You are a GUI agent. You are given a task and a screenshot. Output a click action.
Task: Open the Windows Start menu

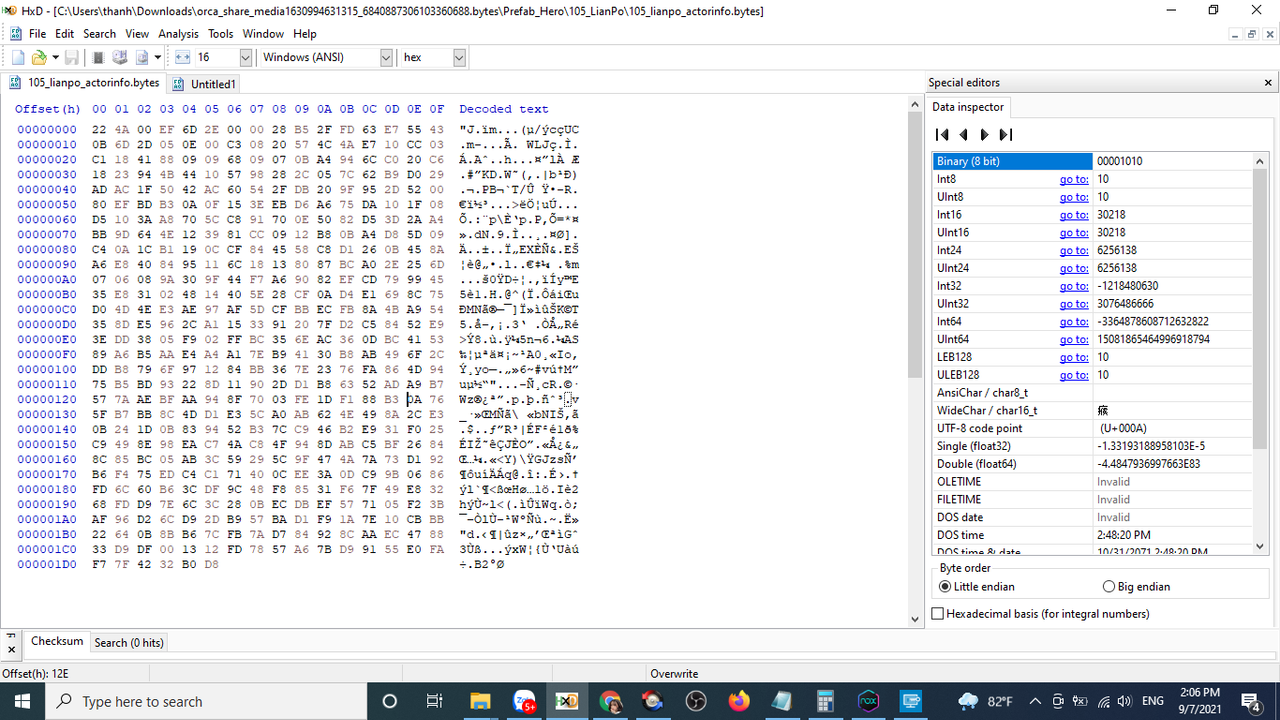coord(23,701)
